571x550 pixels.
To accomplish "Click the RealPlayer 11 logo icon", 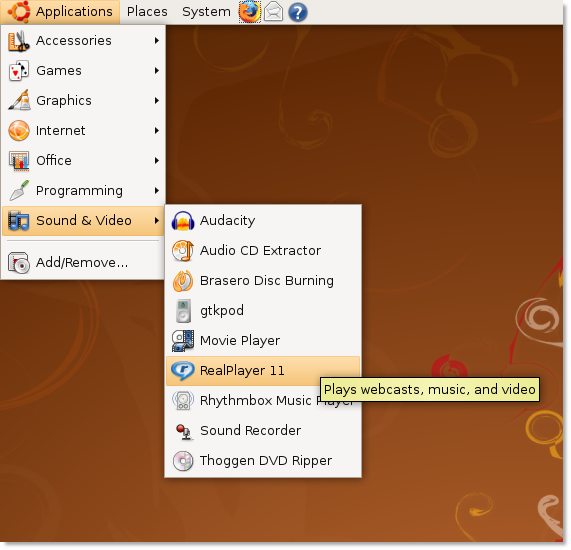I will [x=183, y=371].
